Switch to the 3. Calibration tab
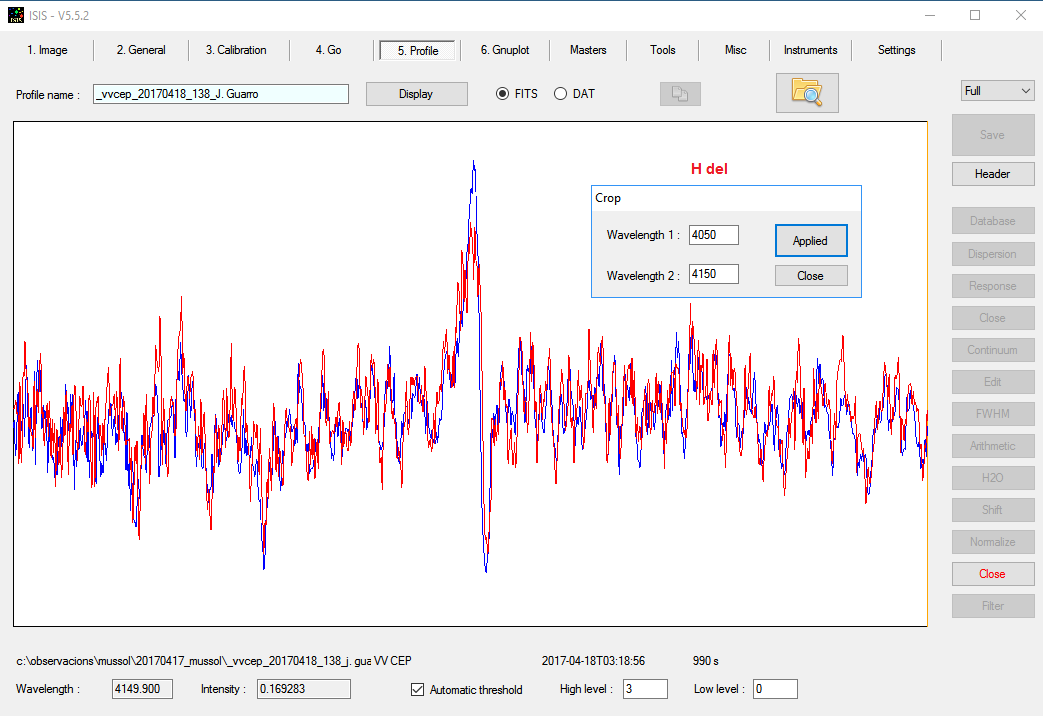The height and width of the screenshot is (719, 1044). coord(236,50)
